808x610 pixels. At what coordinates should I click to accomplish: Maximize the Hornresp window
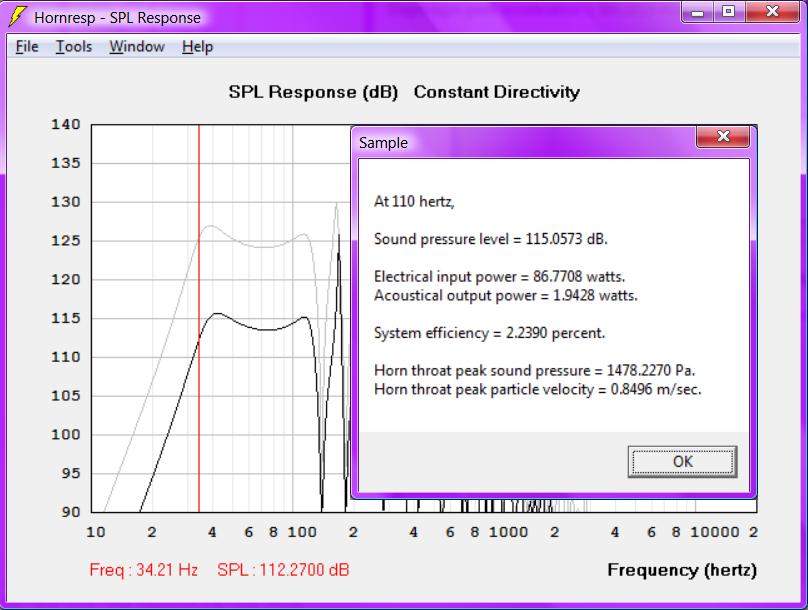click(x=728, y=12)
